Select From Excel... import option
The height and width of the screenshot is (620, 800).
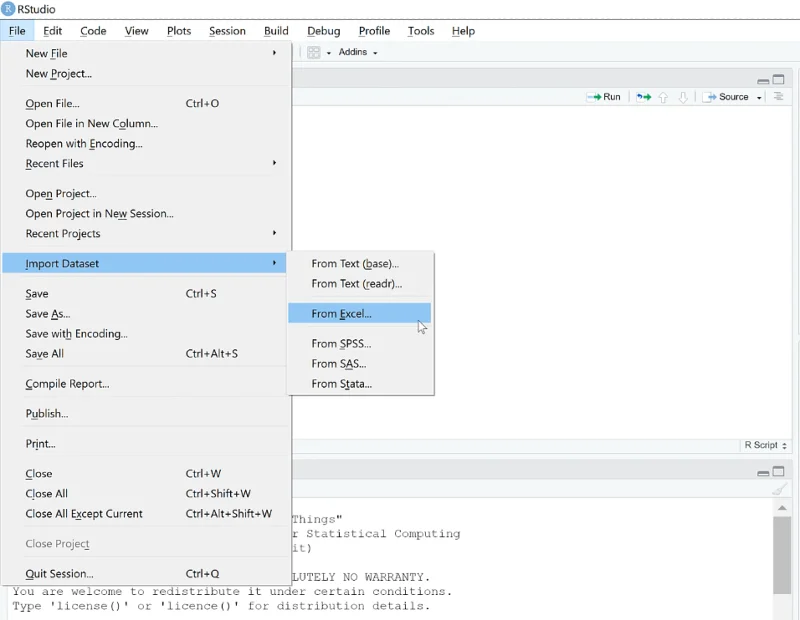360,313
